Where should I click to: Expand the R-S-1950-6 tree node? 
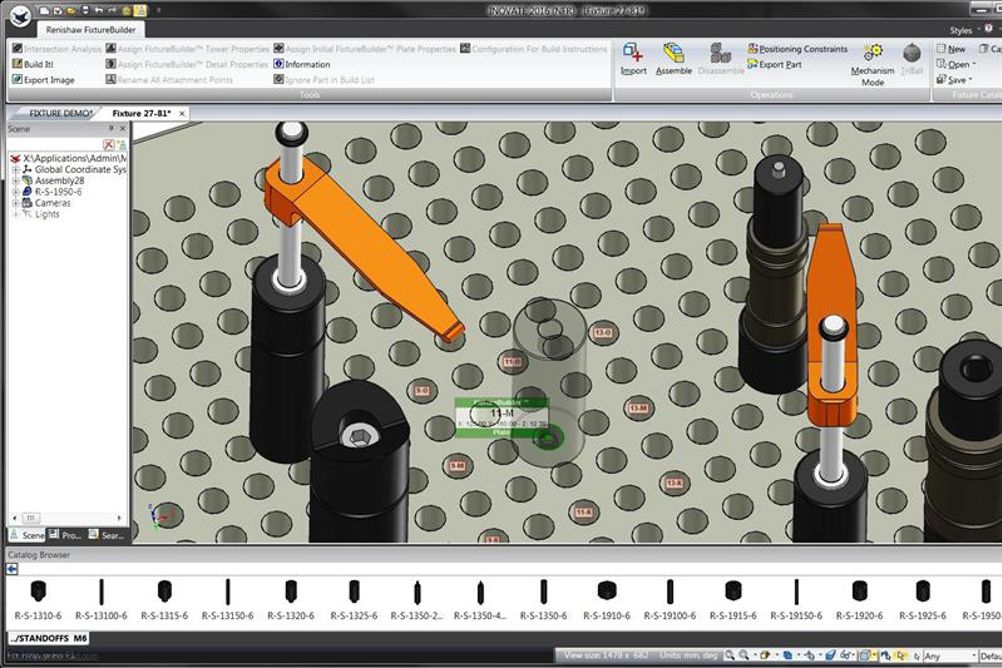(x=15, y=192)
